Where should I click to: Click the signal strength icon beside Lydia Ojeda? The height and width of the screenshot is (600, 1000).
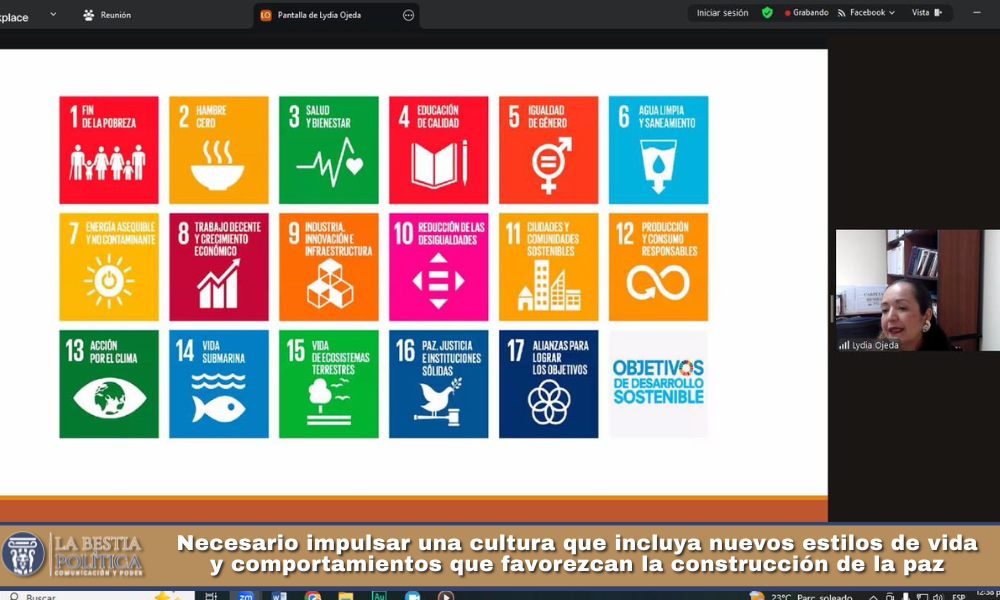pyautogui.click(x=844, y=345)
